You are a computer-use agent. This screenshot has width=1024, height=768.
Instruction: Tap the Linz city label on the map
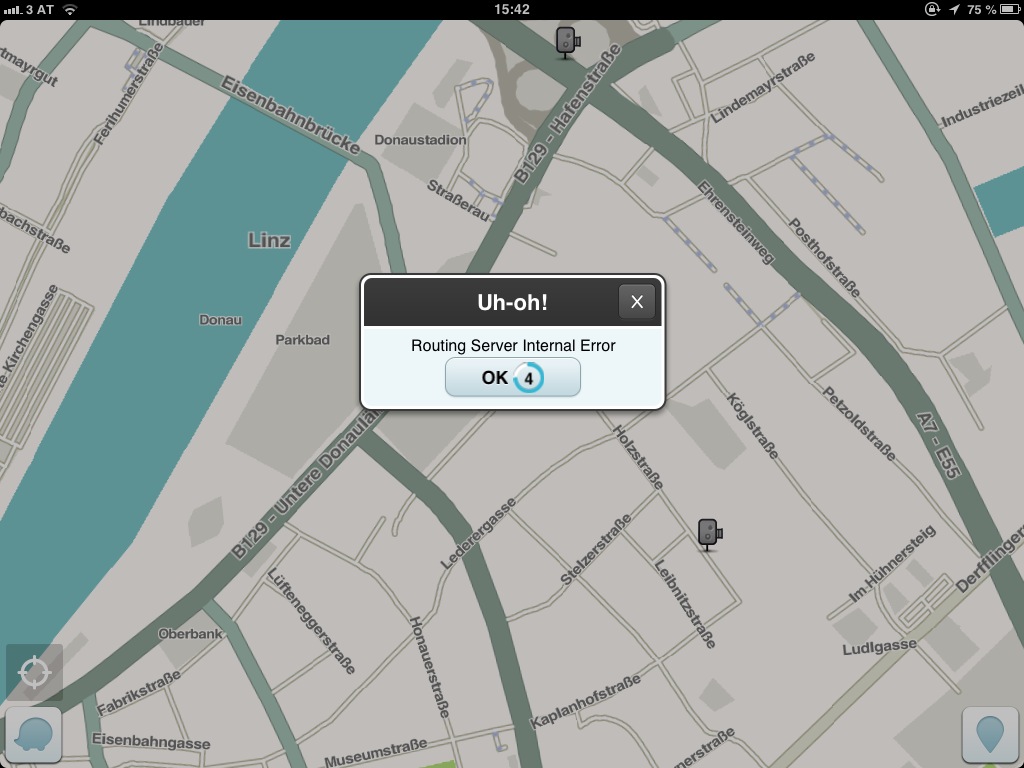(269, 240)
